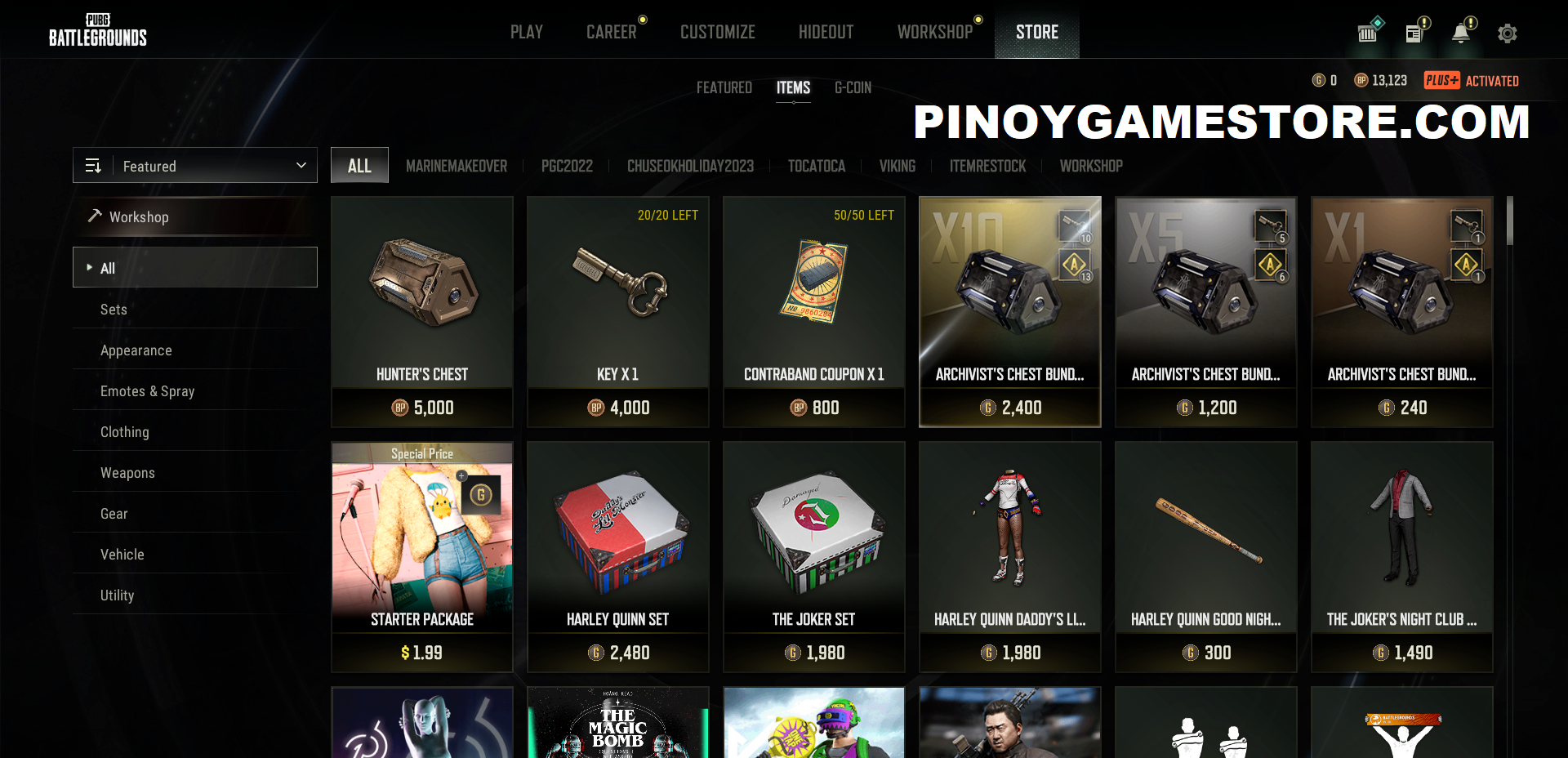Expand the All category arrow

click(89, 267)
